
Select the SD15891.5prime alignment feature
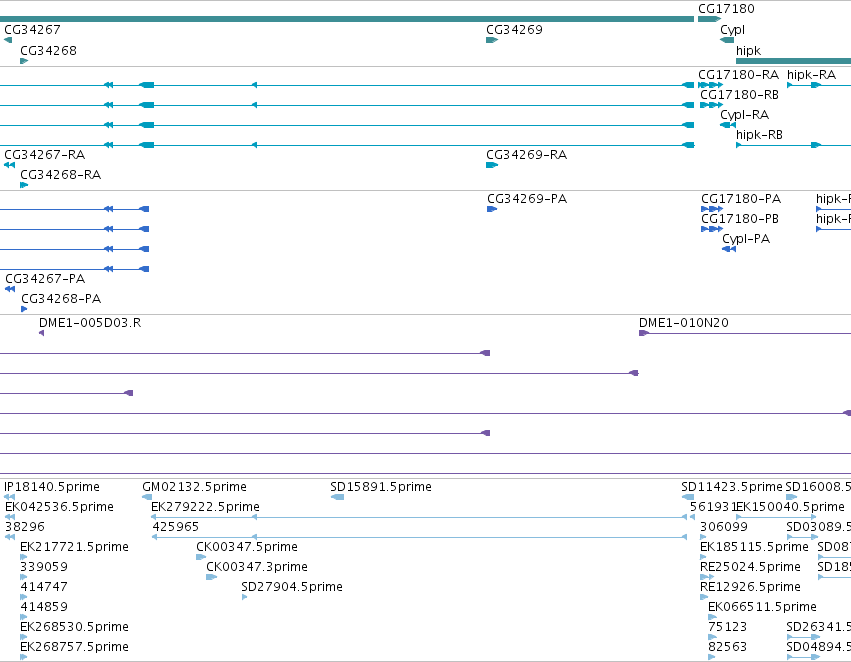[337, 497]
